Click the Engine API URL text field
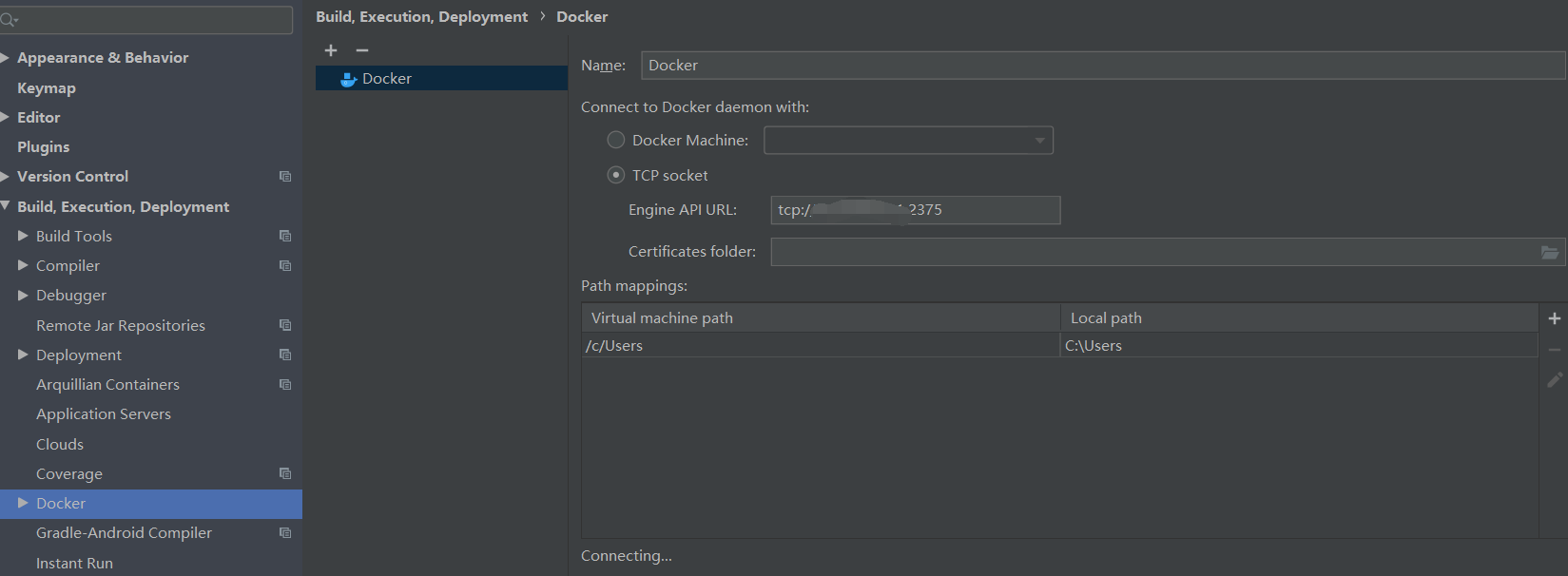Viewport: 1568px width, 576px height. [989, 210]
